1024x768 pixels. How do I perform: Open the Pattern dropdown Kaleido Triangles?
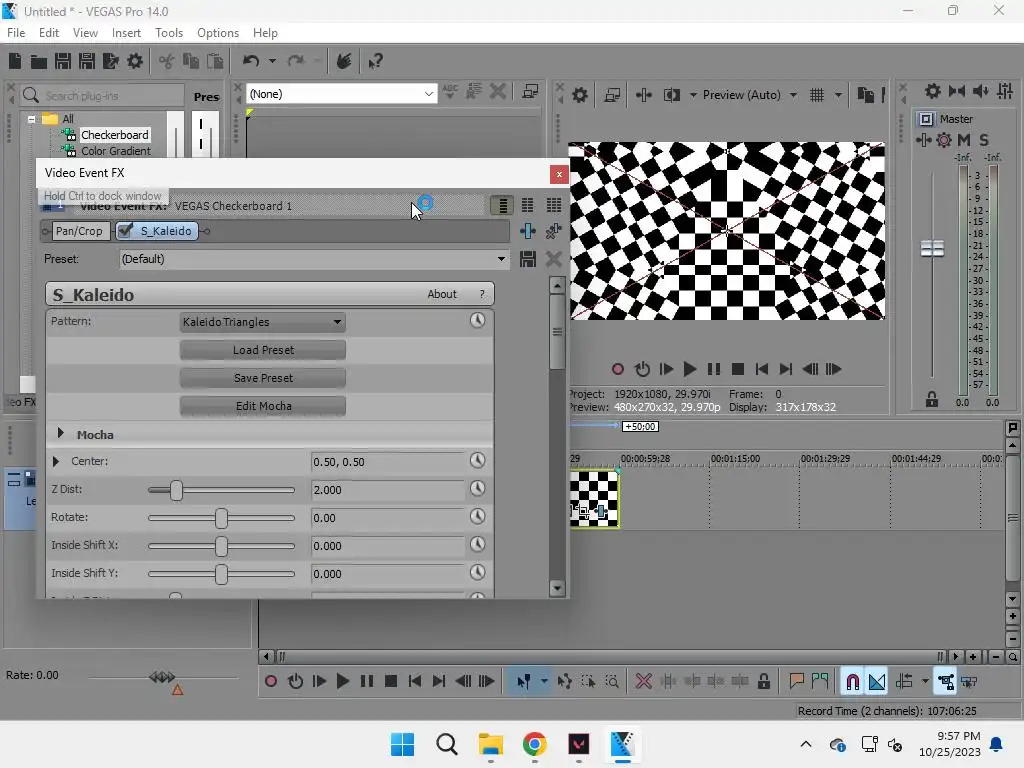(x=263, y=322)
